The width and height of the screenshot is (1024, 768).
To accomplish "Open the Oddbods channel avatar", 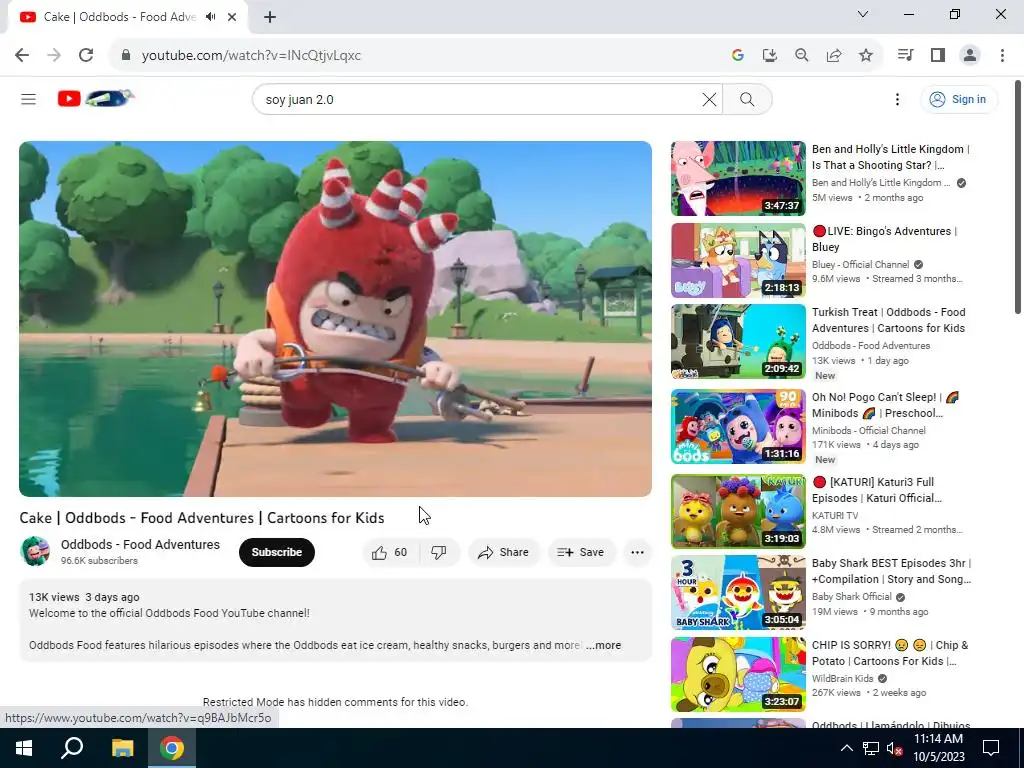I will [35, 551].
